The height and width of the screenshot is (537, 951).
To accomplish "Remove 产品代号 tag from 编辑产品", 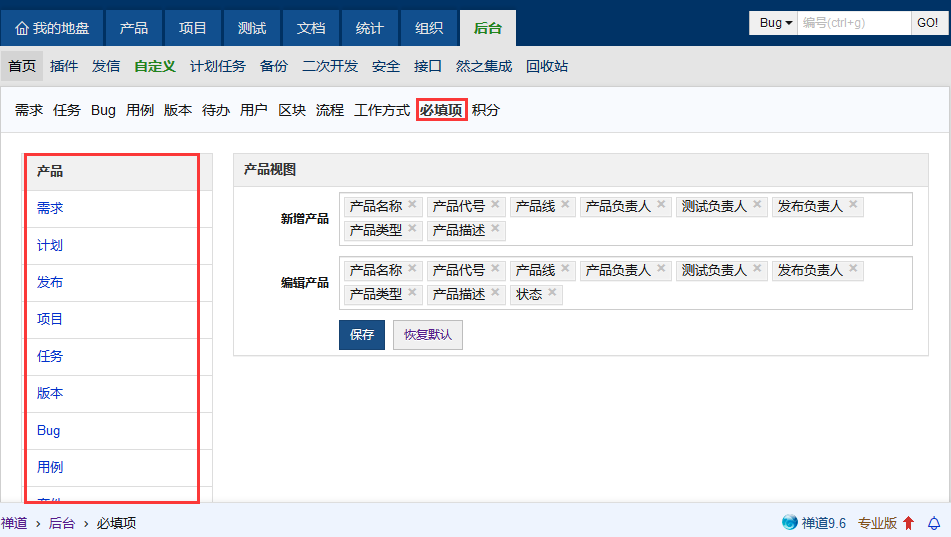I will tap(495, 268).
